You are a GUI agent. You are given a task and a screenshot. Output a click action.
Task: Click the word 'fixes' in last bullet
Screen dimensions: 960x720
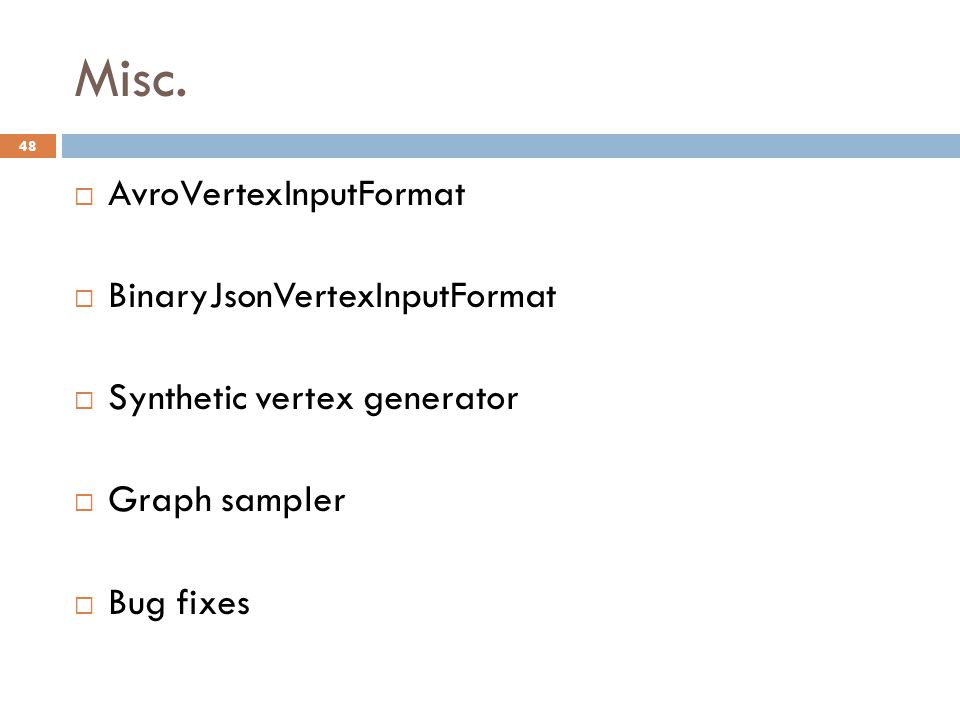pos(213,602)
